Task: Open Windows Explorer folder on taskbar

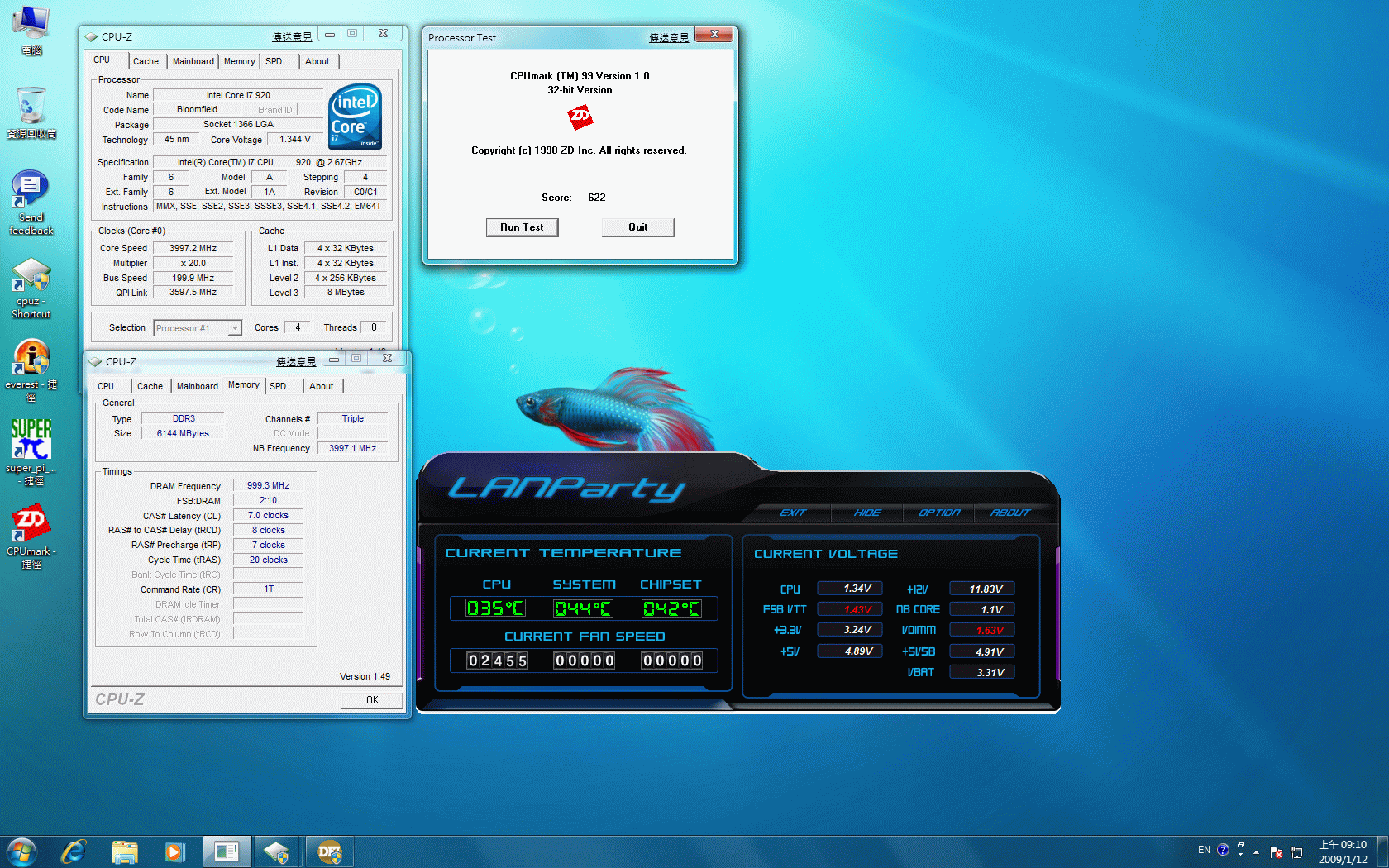Action: point(125,851)
